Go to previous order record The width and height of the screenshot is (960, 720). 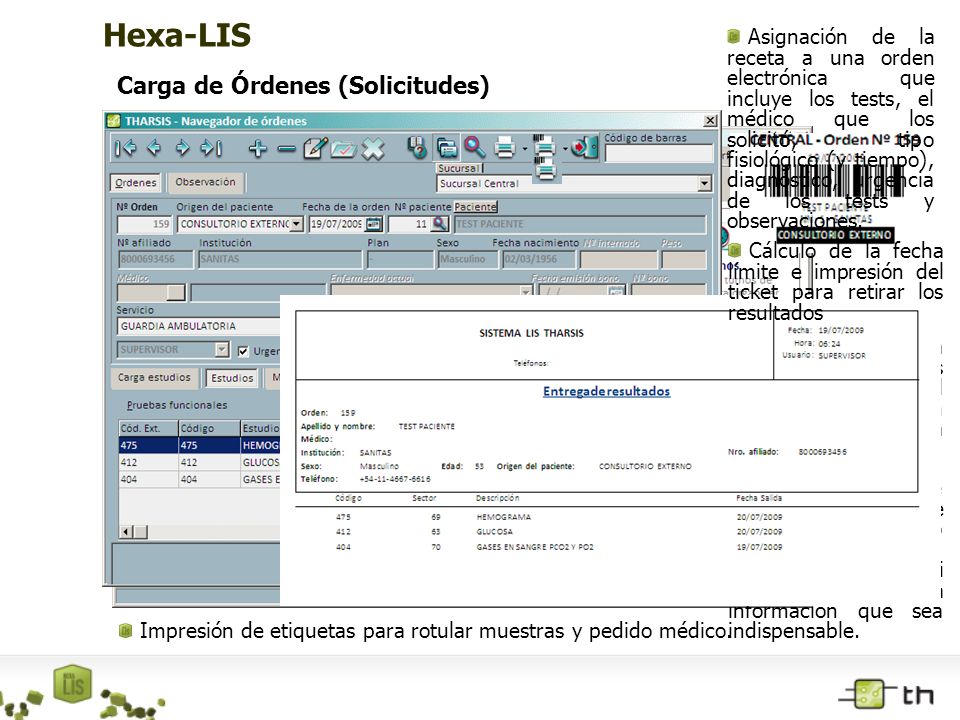(154, 148)
